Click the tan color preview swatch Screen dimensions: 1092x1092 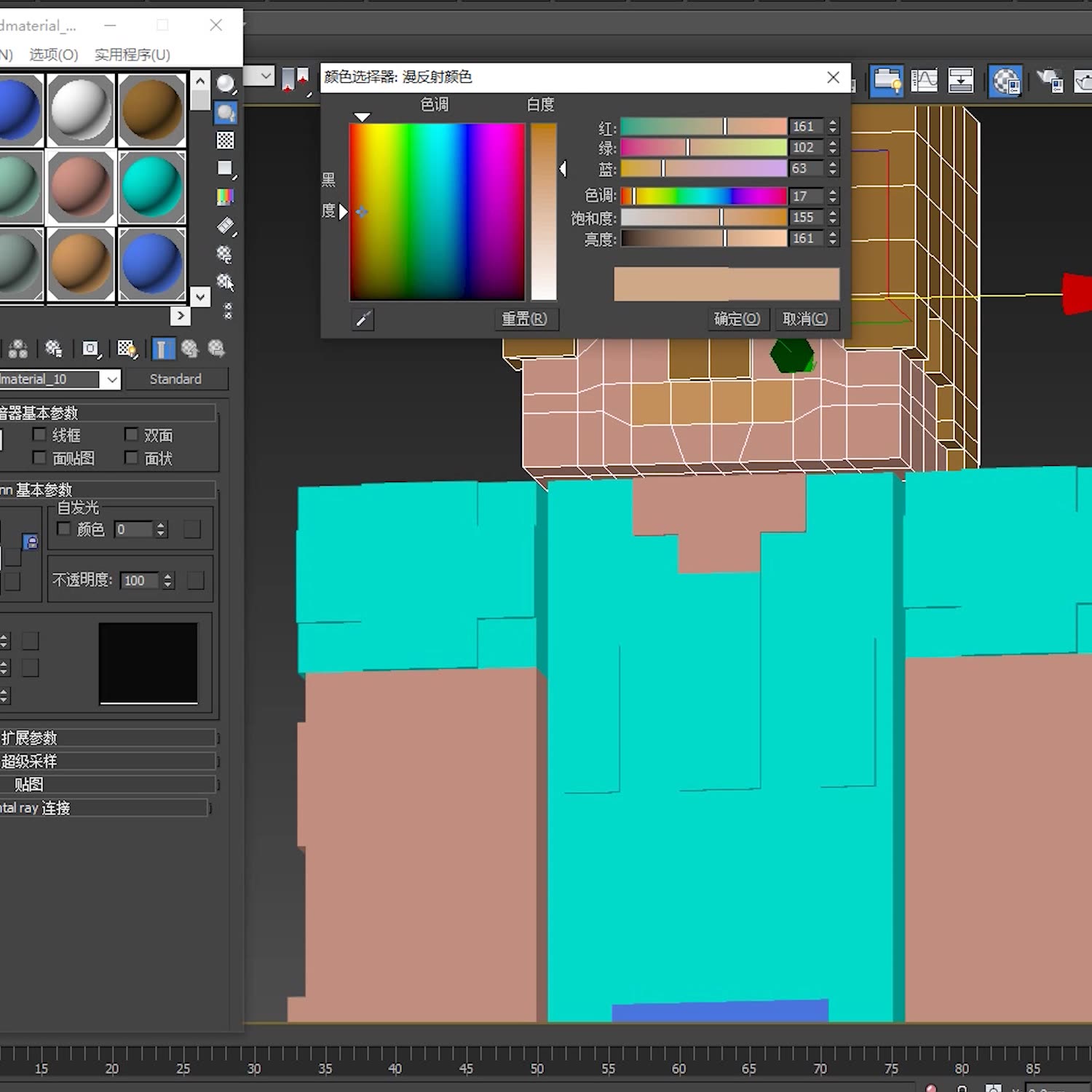727,284
